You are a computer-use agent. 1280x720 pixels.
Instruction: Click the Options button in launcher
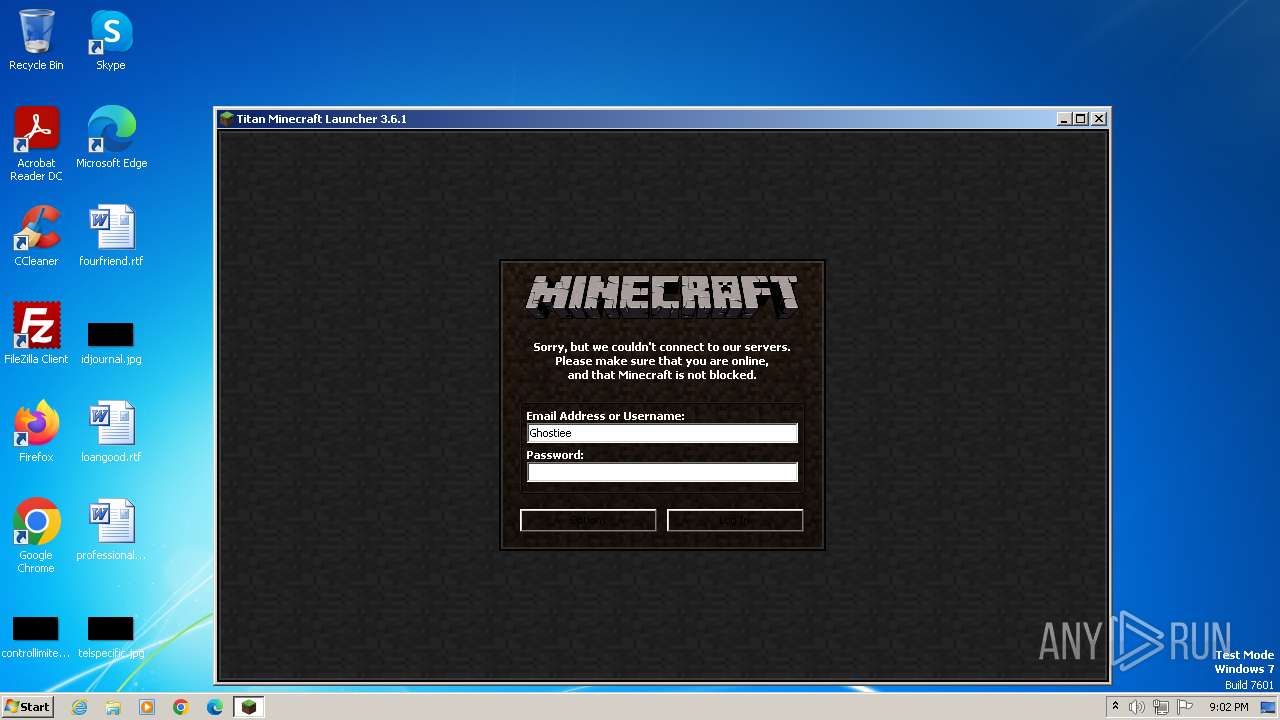(588, 520)
